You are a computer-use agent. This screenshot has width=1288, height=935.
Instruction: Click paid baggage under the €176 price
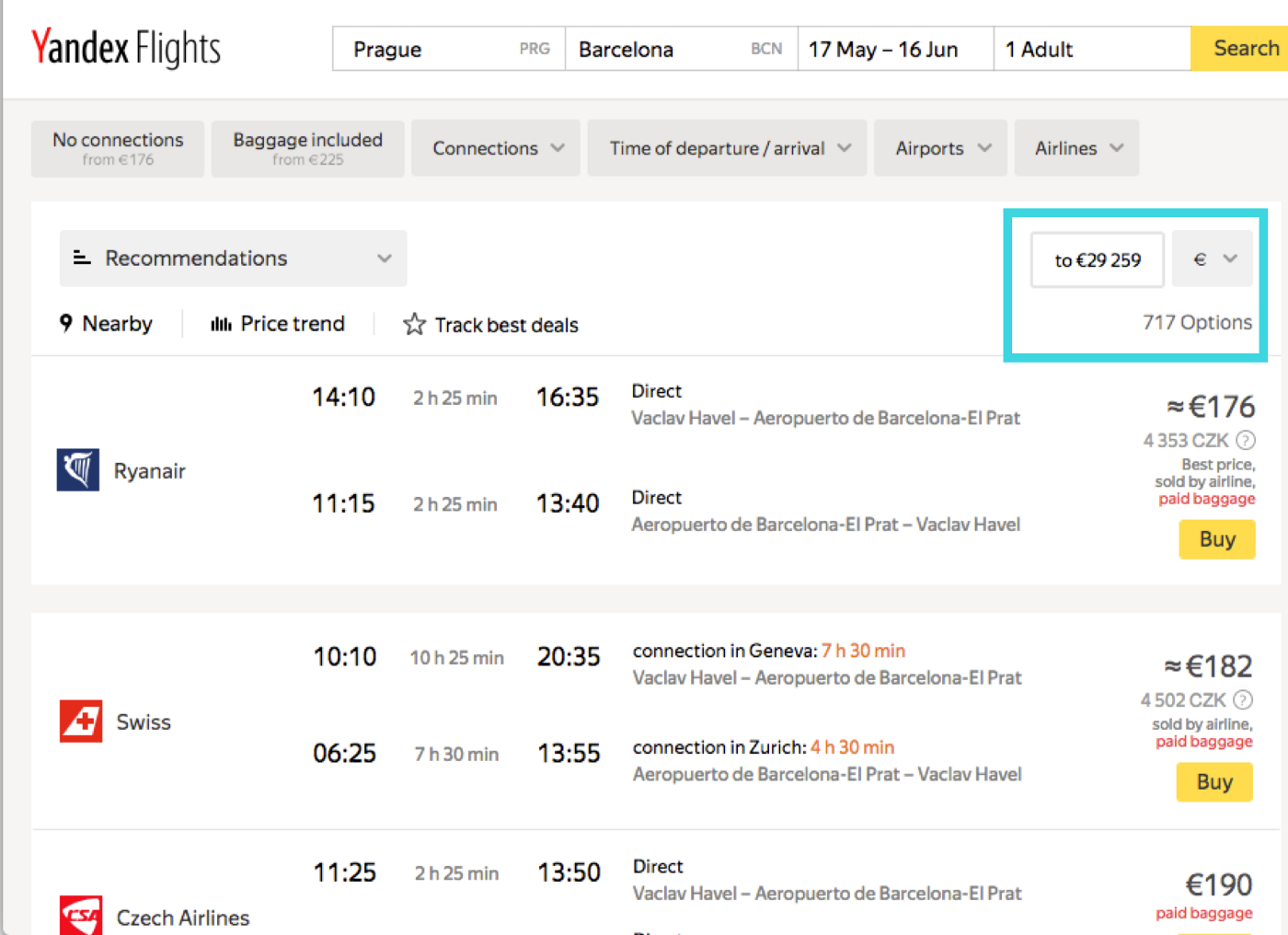pyautogui.click(x=1206, y=499)
